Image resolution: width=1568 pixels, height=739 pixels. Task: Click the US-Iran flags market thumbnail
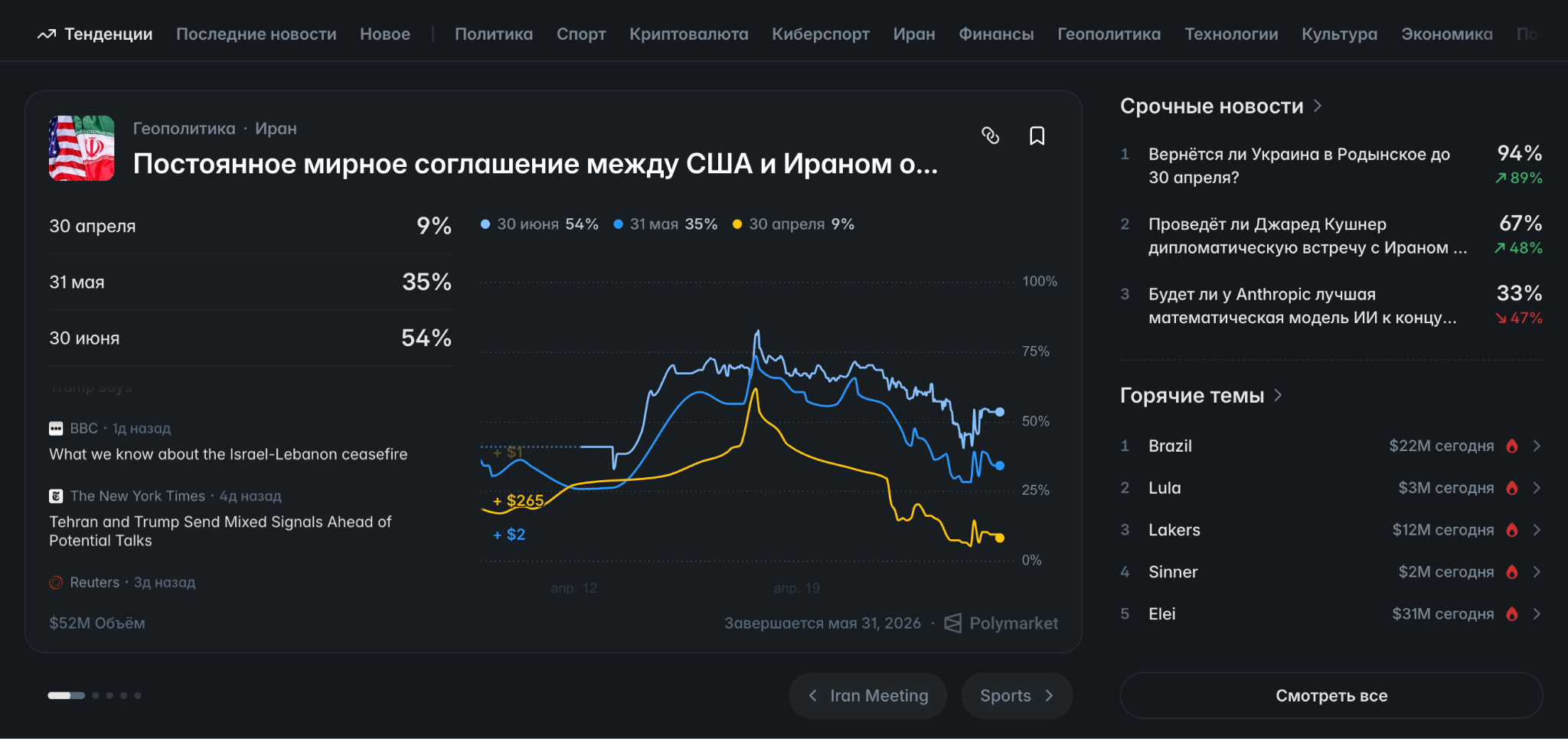pyautogui.click(x=82, y=149)
